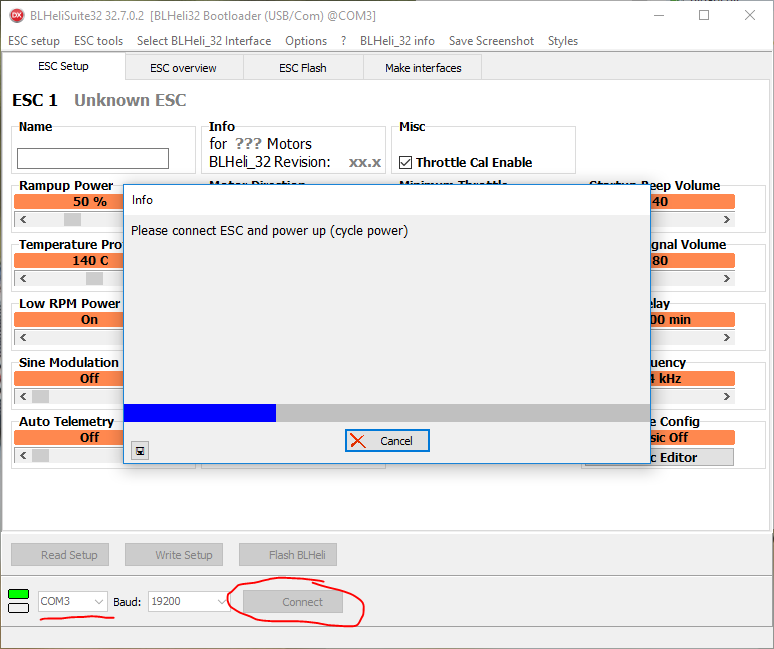The height and width of the screenshot is (649, 774).
Task: Click the BLHeliSuite32 app icon in title bar
Action: [17, 15]
